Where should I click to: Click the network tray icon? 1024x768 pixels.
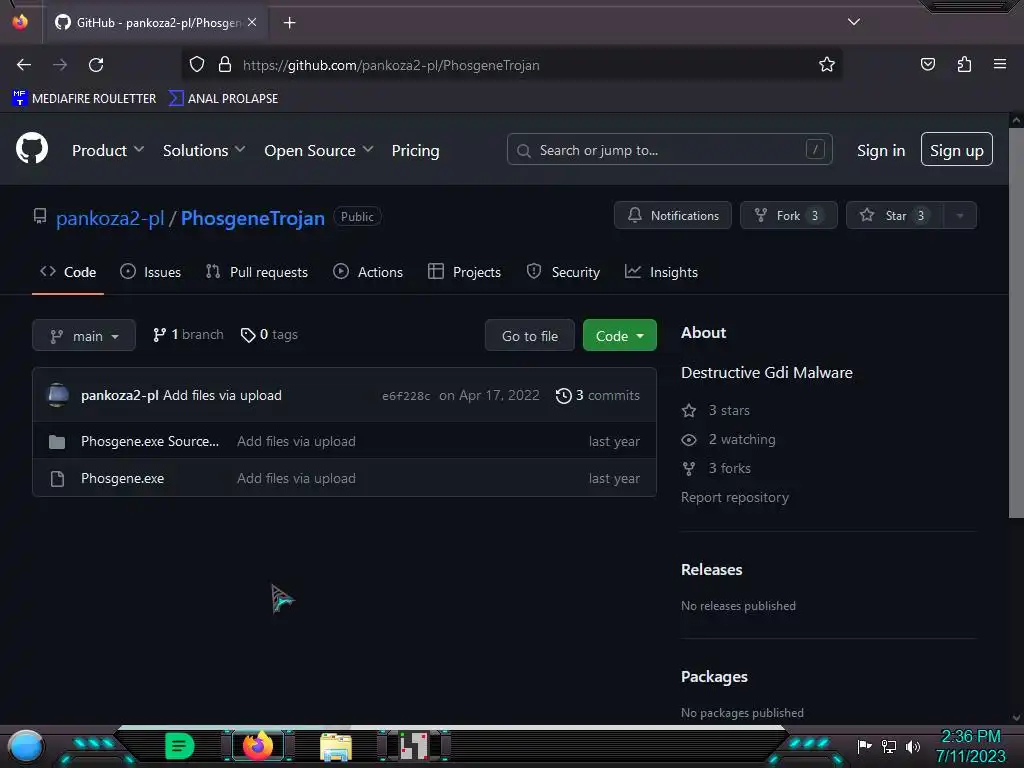coord(888,746)
